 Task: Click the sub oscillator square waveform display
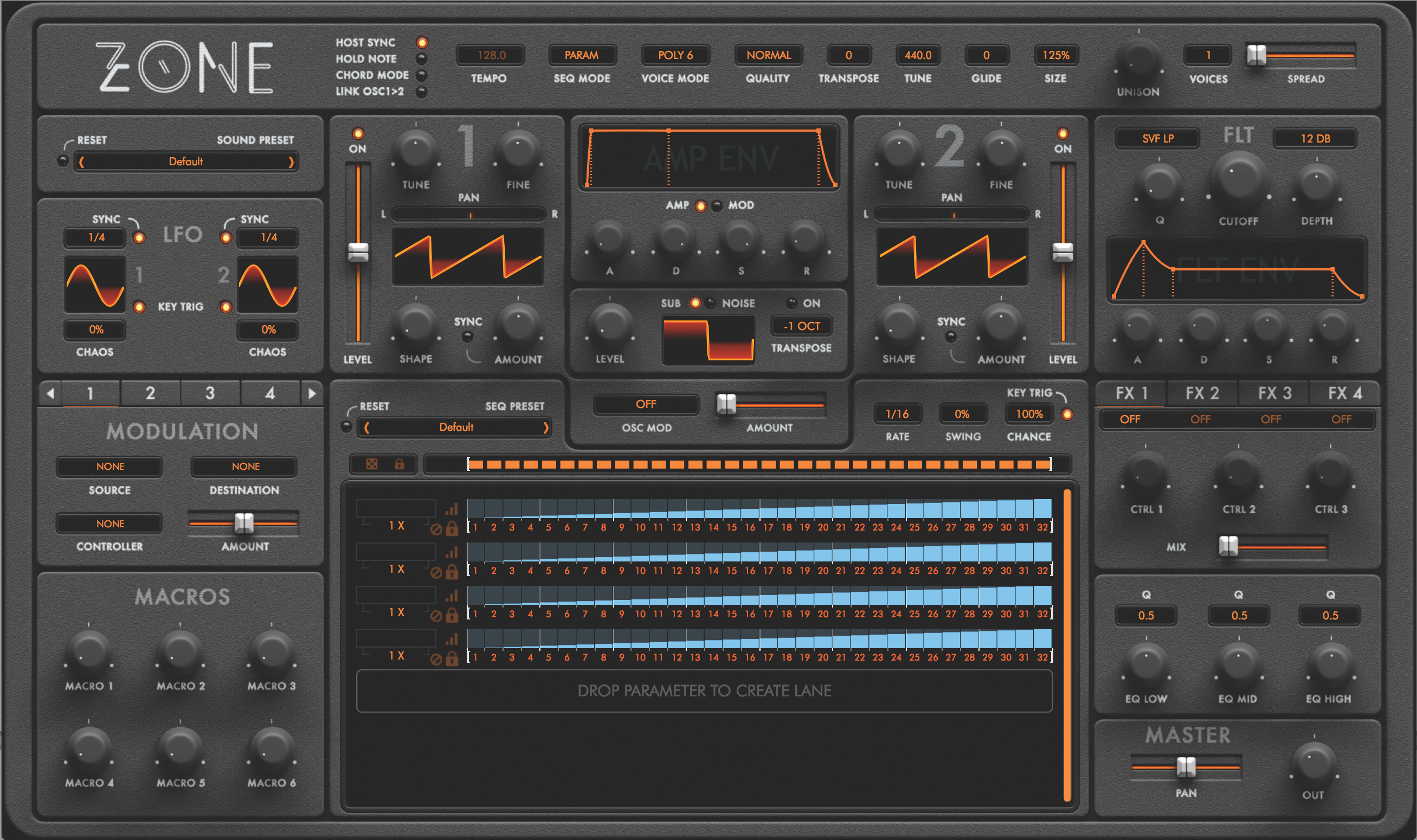[707, 340]
